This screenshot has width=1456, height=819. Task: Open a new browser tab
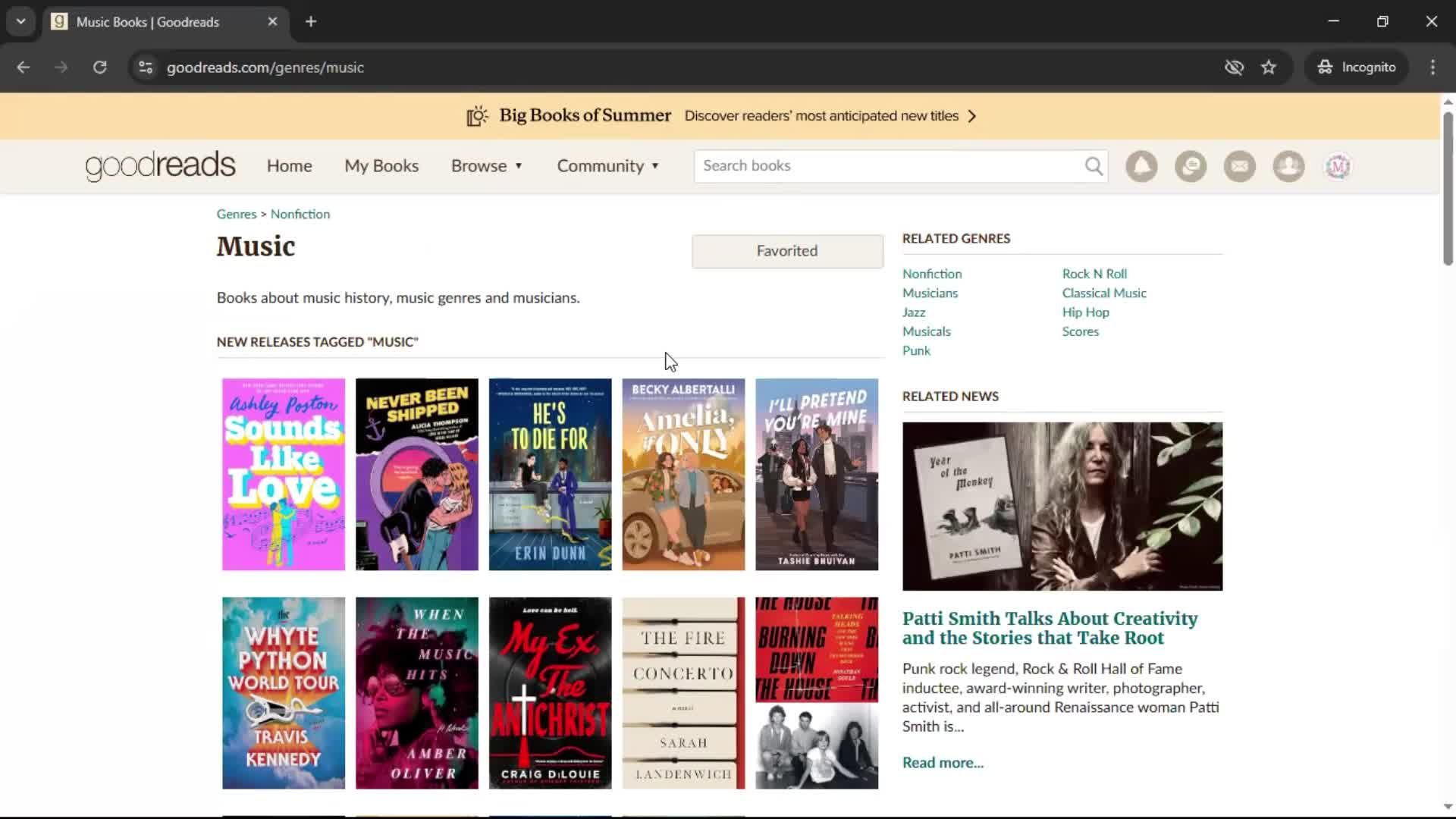pyautogui.click(x=311, y=22)
